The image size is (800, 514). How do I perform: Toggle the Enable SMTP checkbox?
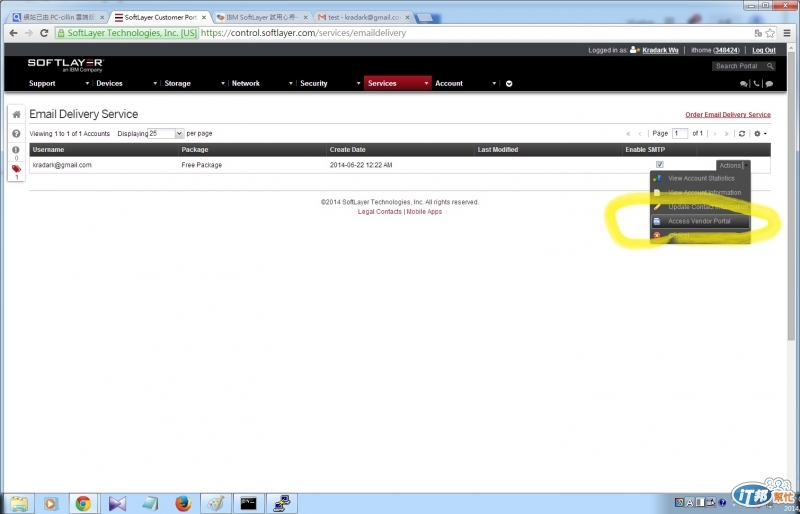pyautogui.click(x=660, y=164)
